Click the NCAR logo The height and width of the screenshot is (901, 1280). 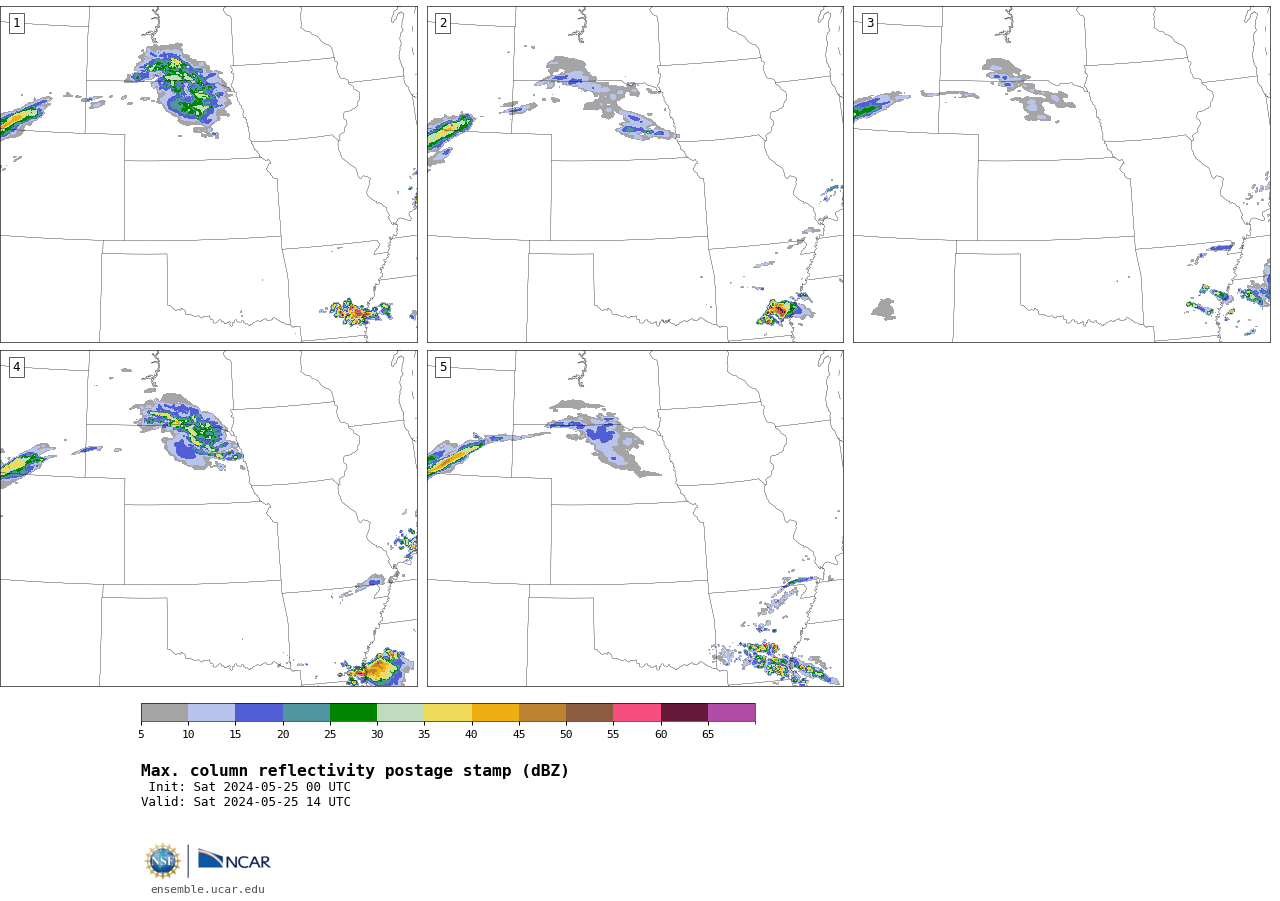tap(234, 860)
